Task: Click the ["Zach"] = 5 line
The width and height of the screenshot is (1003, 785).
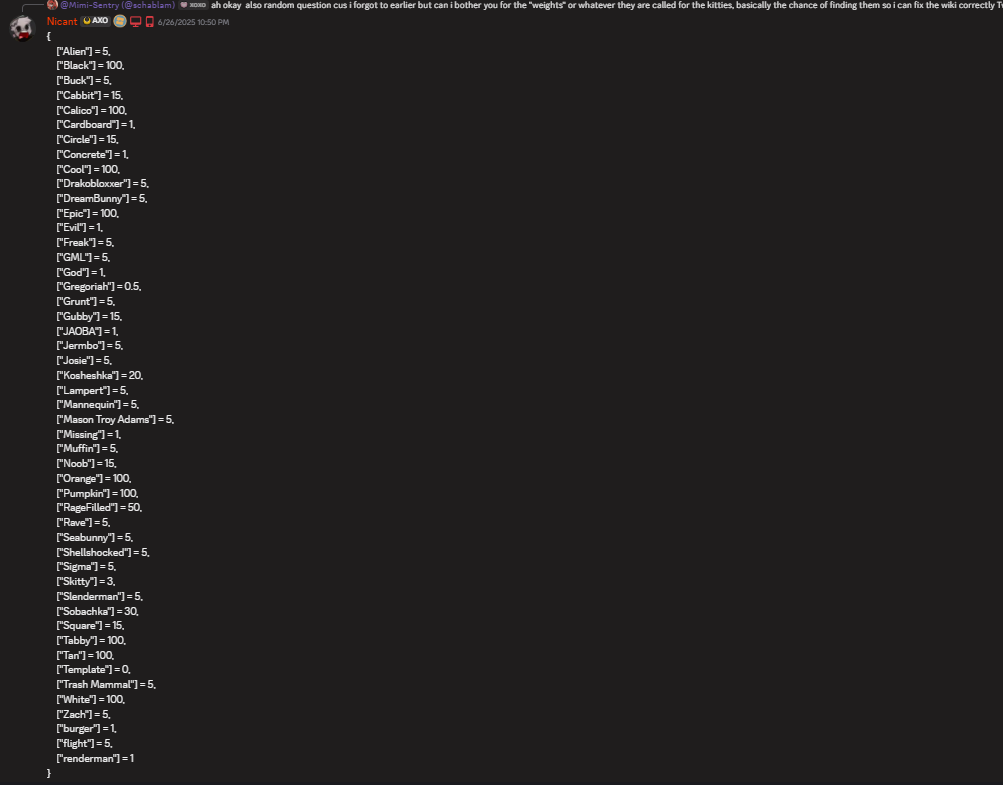Action: pyautogui.click(x=83, y=715)
